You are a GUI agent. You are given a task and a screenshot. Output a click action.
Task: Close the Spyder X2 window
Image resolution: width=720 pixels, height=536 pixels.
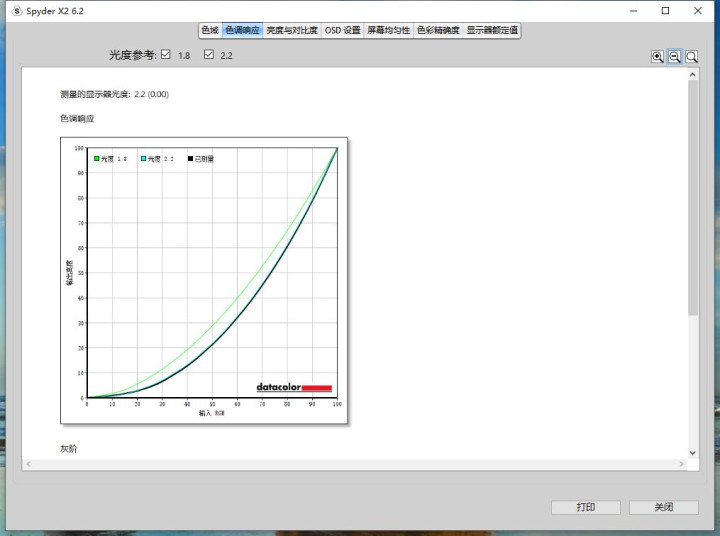click(x=698, y=11)
